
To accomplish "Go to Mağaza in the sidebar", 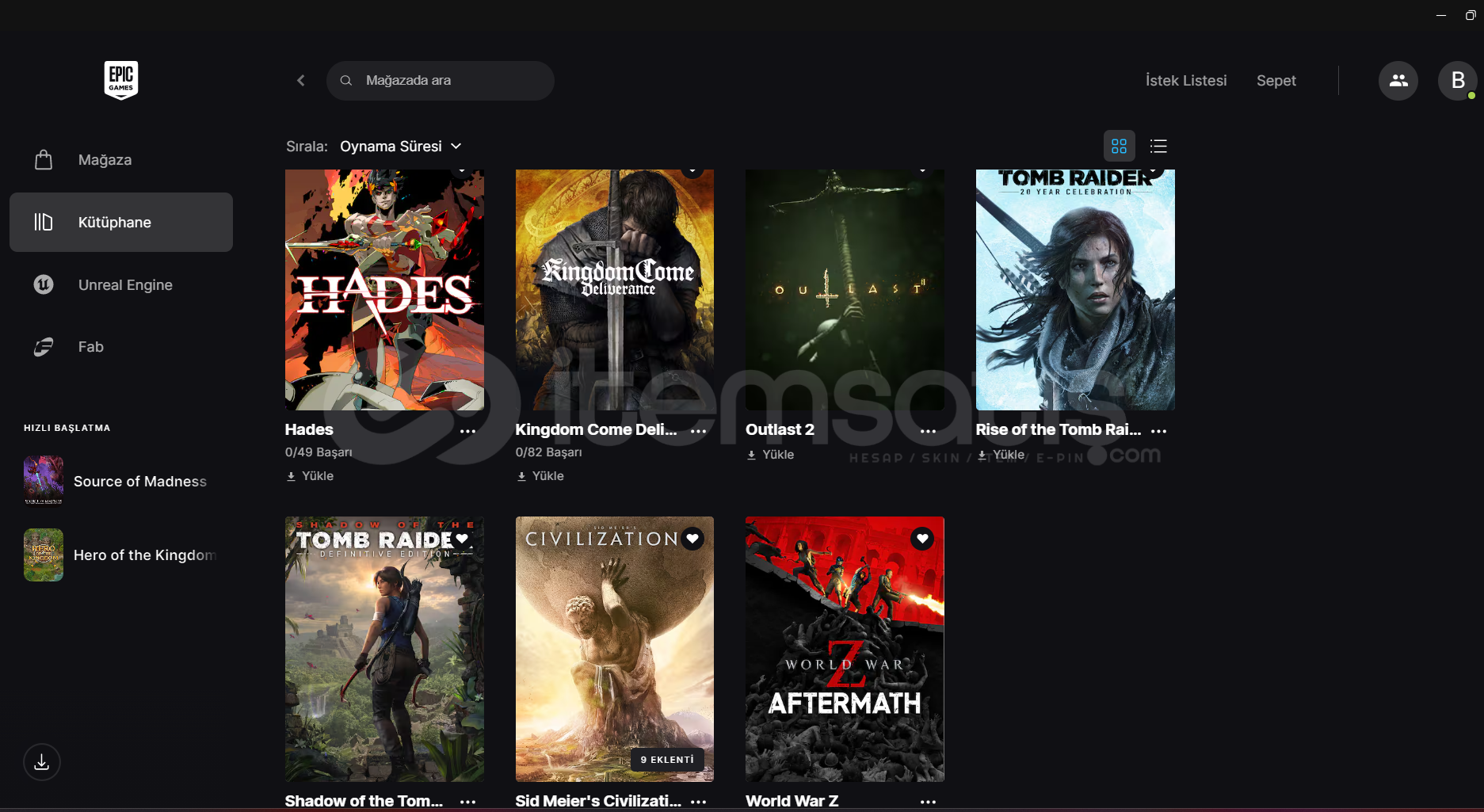I will 121,160.
